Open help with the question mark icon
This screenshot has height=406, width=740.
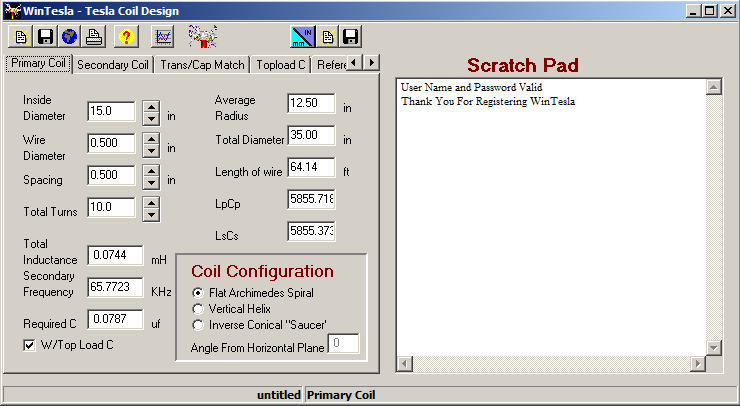pyautogui.click(x=126, y=36)
